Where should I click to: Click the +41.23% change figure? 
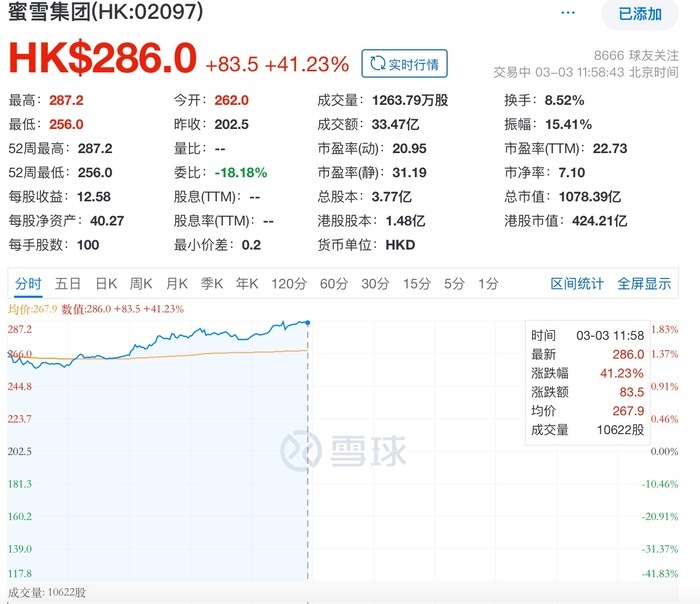[x=307, y=64]
